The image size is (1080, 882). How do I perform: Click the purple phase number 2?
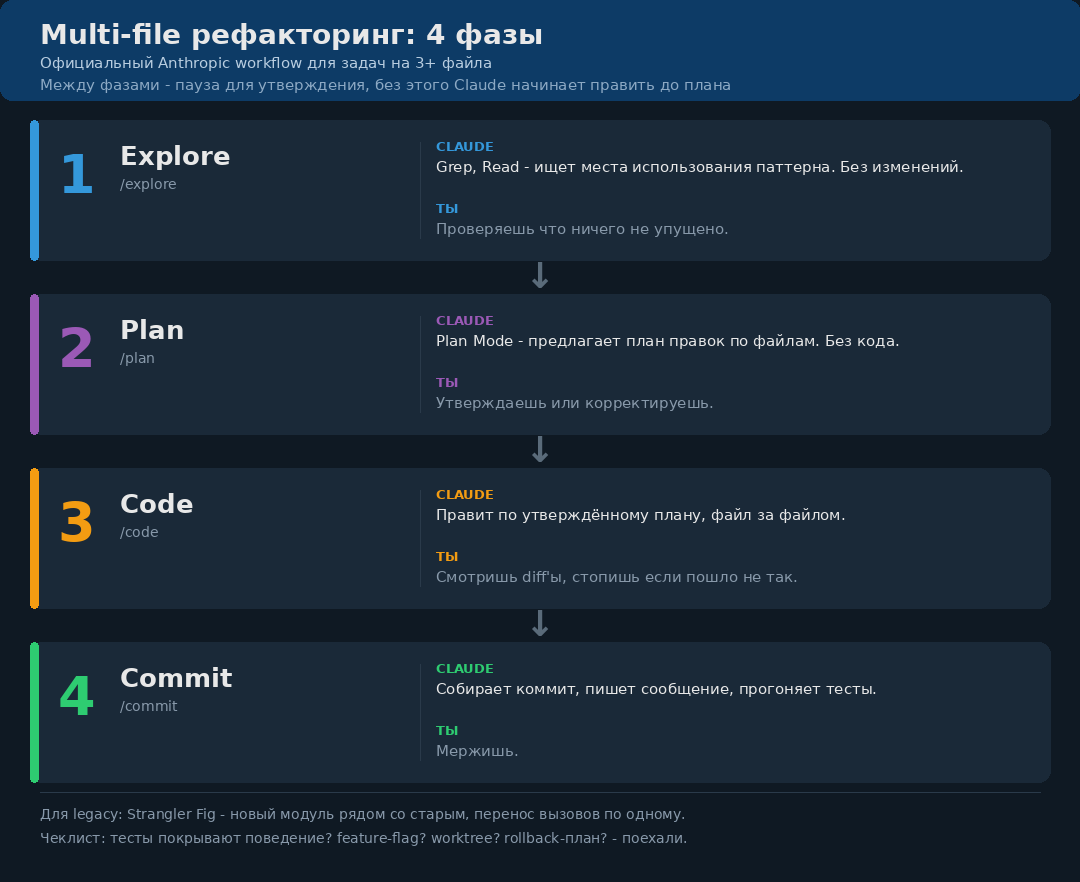(x=76, y=348)
